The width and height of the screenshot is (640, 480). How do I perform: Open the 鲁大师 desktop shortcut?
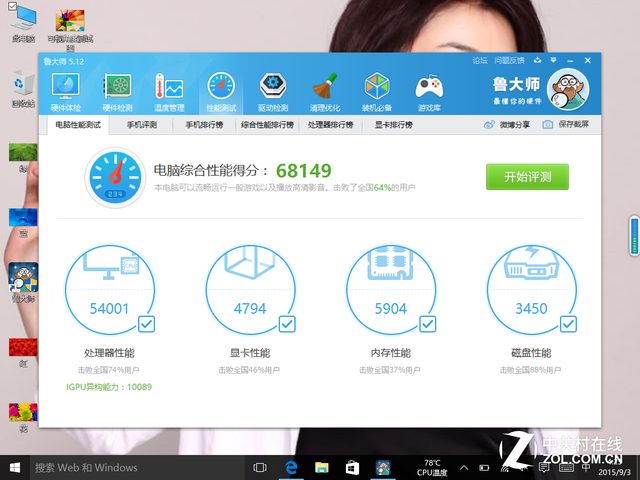click(x=23, y=282)
